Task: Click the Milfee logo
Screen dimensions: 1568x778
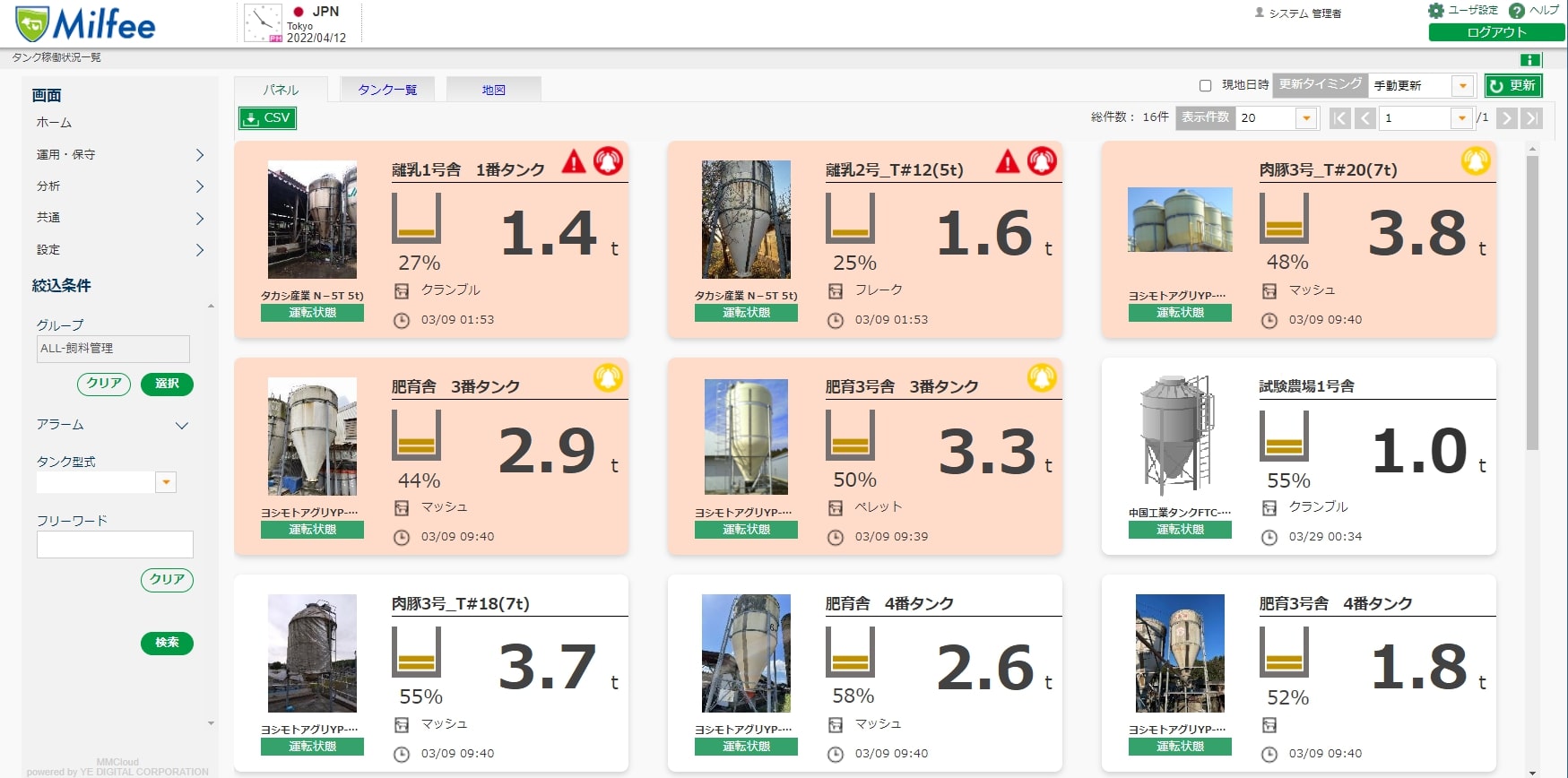Action: point(85,24)
